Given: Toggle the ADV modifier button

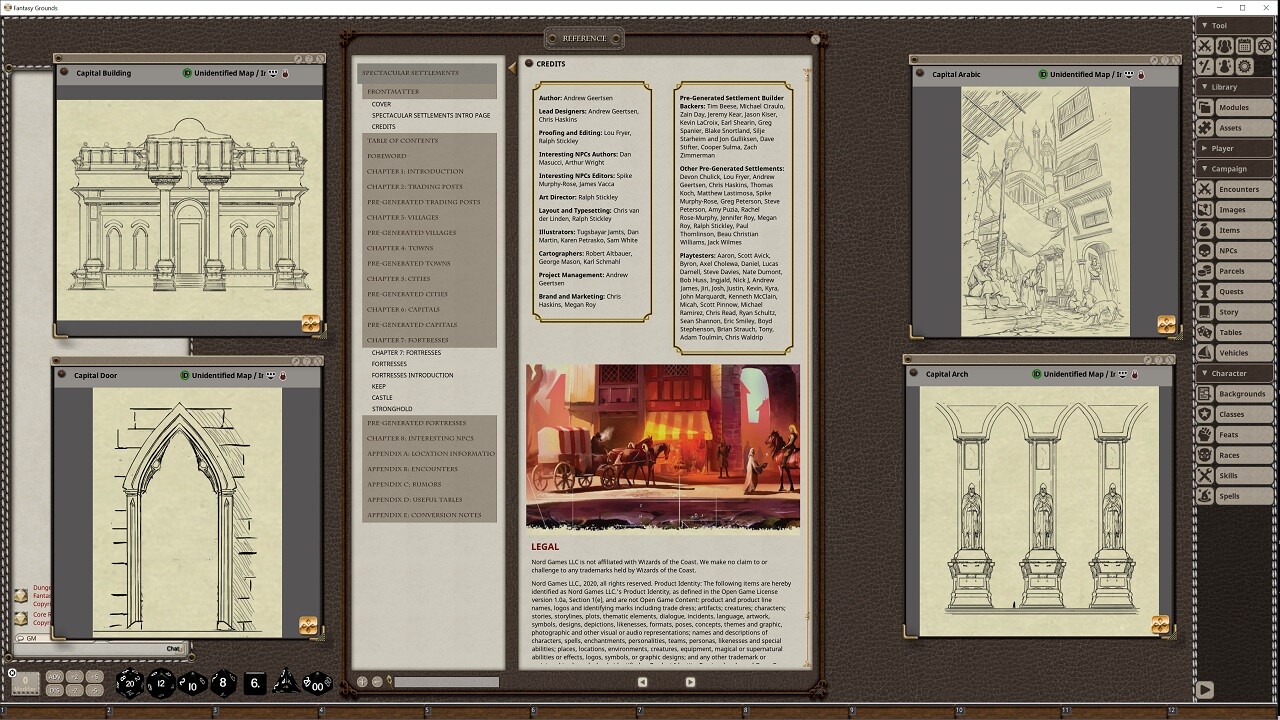Looking at the screenshot, I should click(55, 677).
